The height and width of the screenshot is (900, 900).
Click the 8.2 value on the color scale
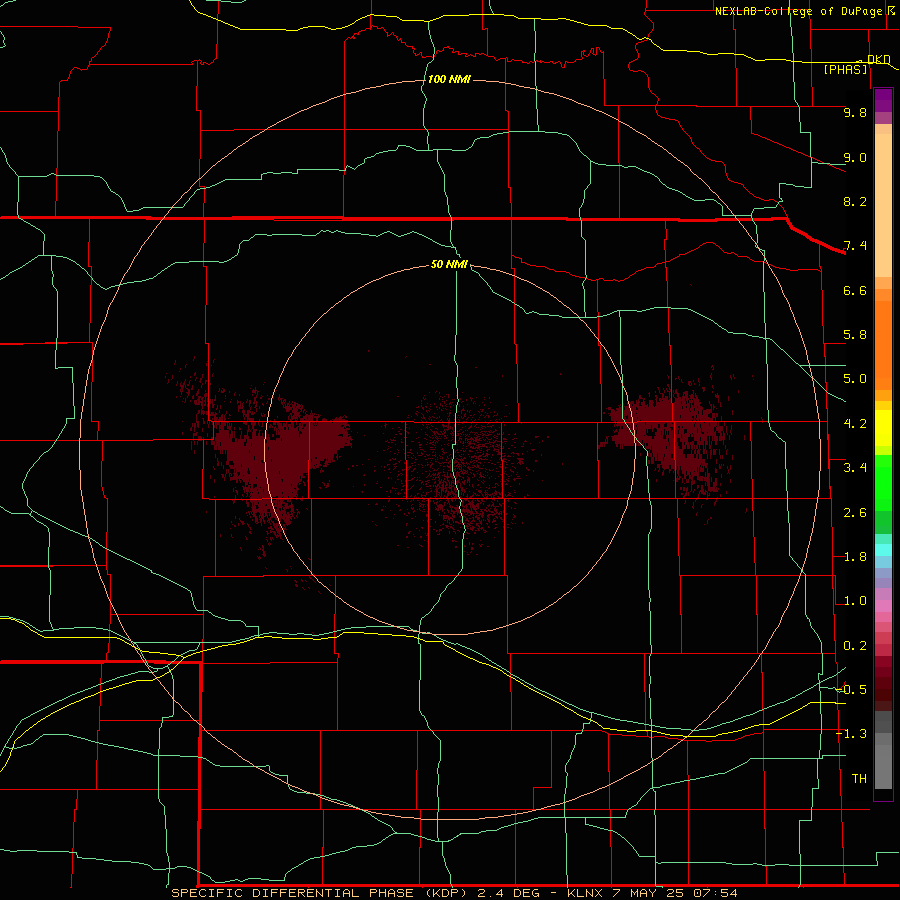click(x=855, y=202)
